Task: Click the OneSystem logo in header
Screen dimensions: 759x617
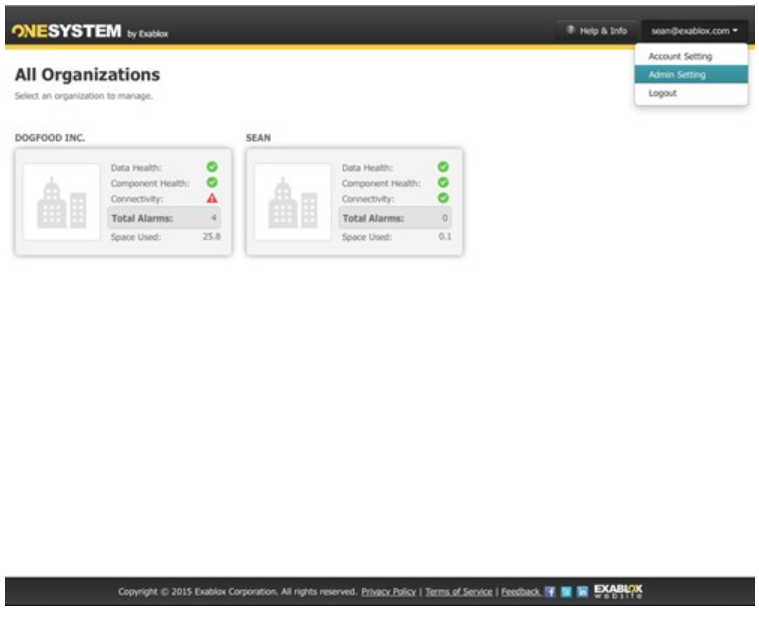Action: pyautogui.click(x=90, y=31)
